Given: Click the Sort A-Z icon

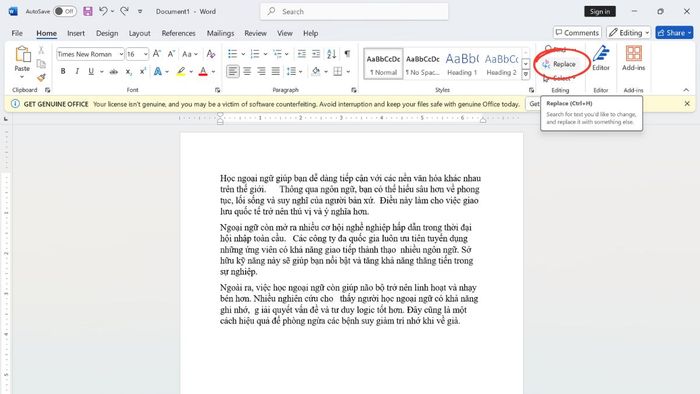Looking at the screenshot, I should coord(331,54).
